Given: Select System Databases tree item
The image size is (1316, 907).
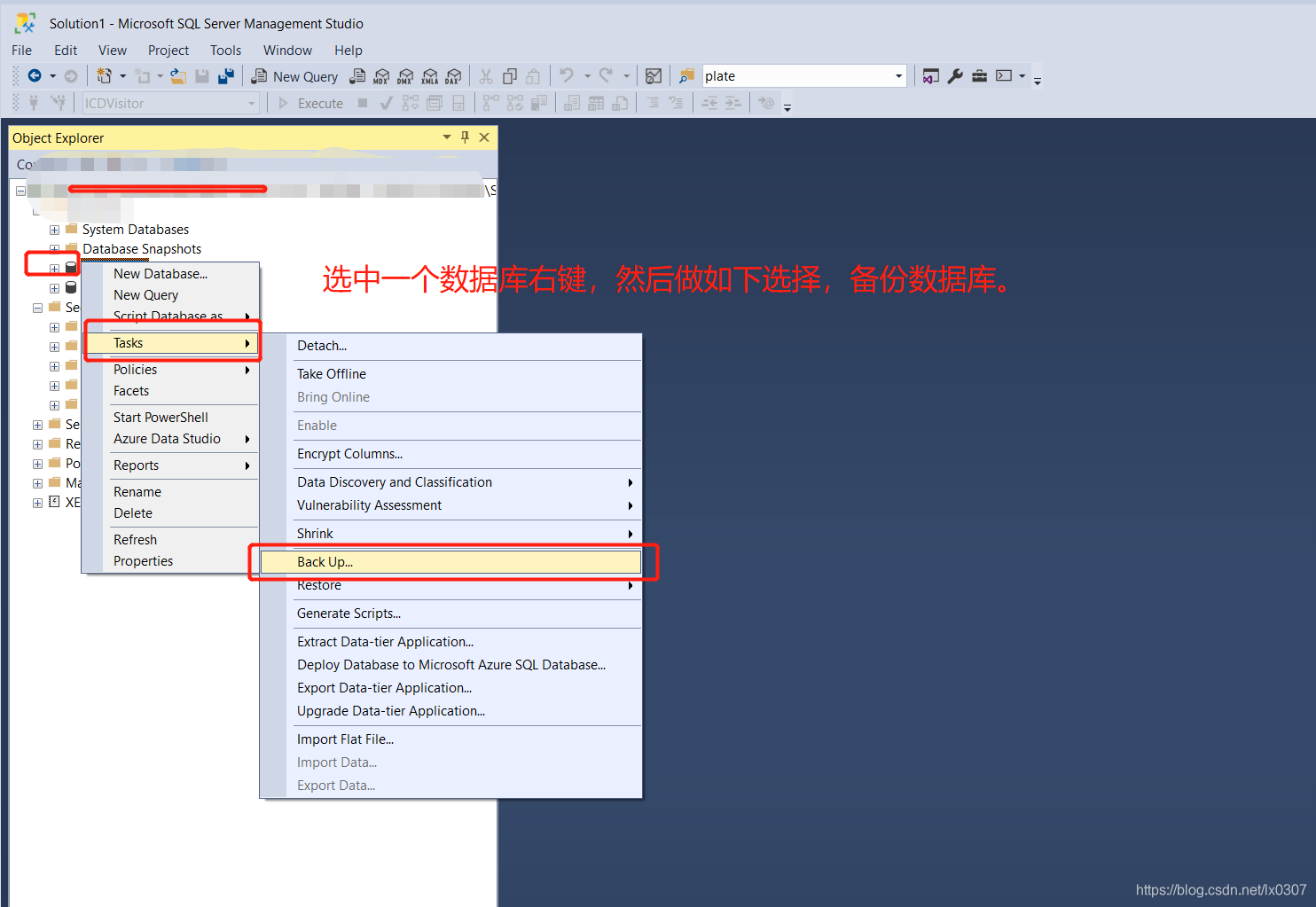Looking at the screenshot, I should pyautogui.click(x=136, y=230).
